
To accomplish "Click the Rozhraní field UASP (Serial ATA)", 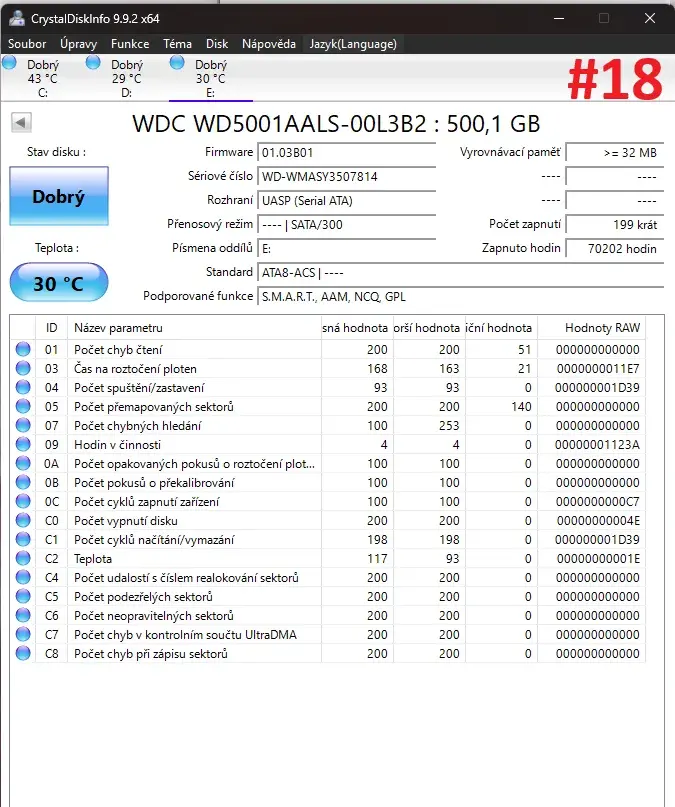I will (x=346, y=201).
